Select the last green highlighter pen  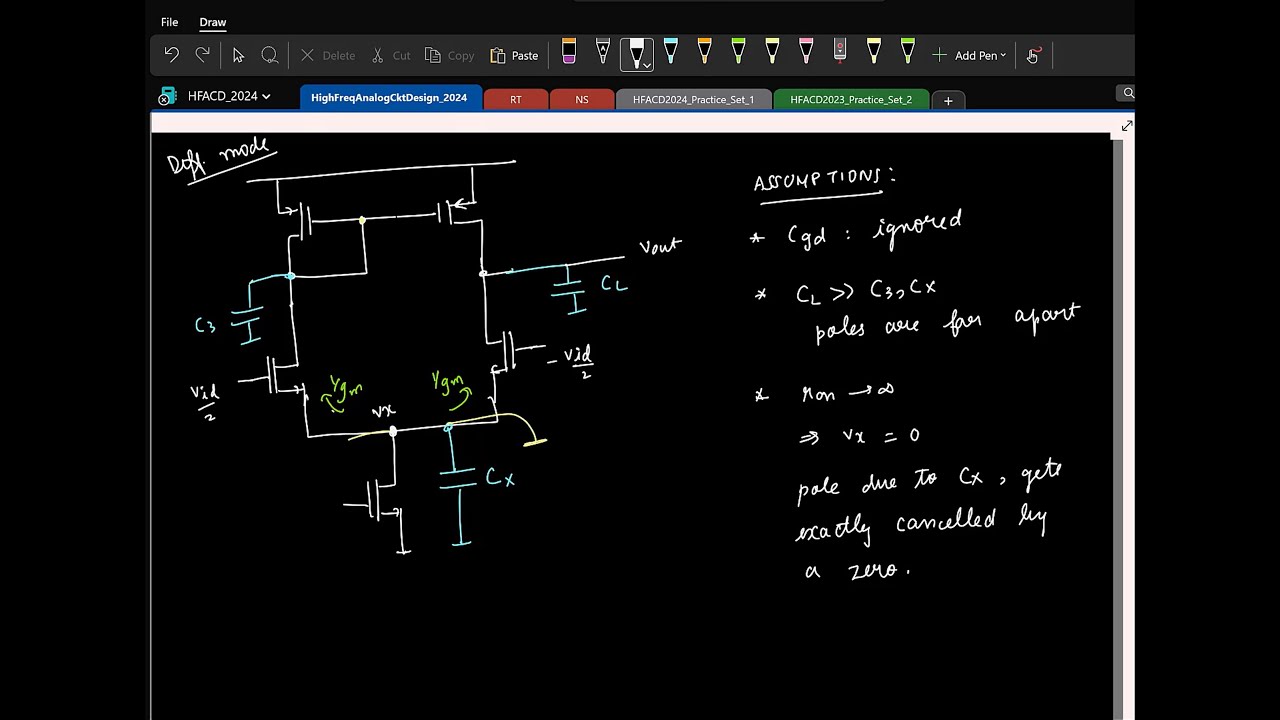(907, 52)
